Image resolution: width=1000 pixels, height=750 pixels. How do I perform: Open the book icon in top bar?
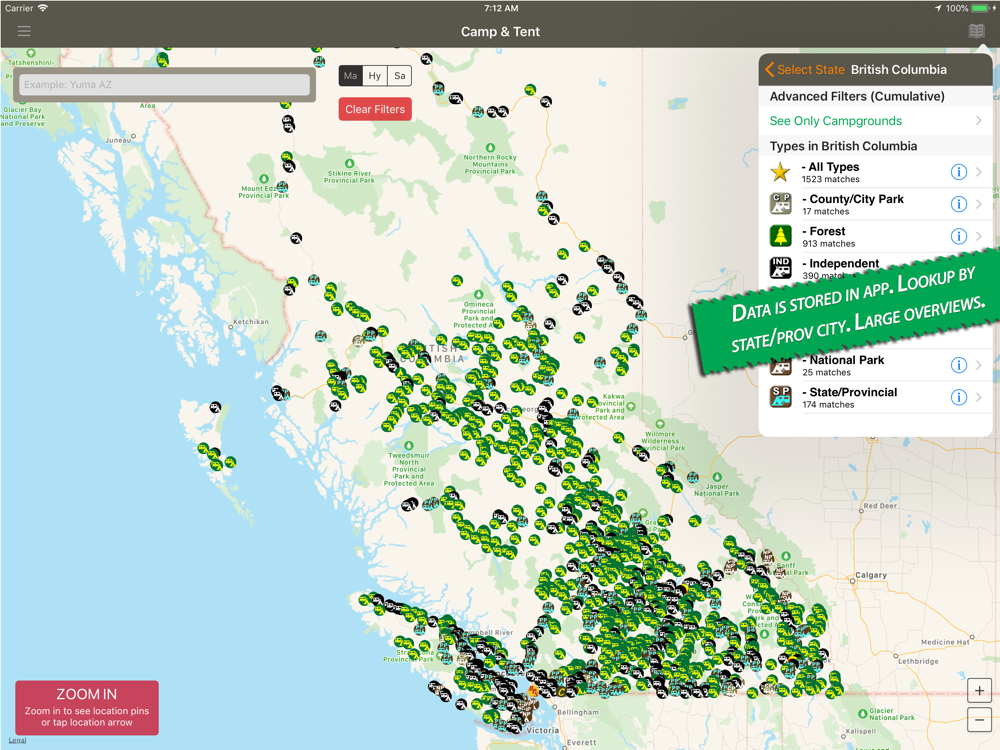pos(976,31)
